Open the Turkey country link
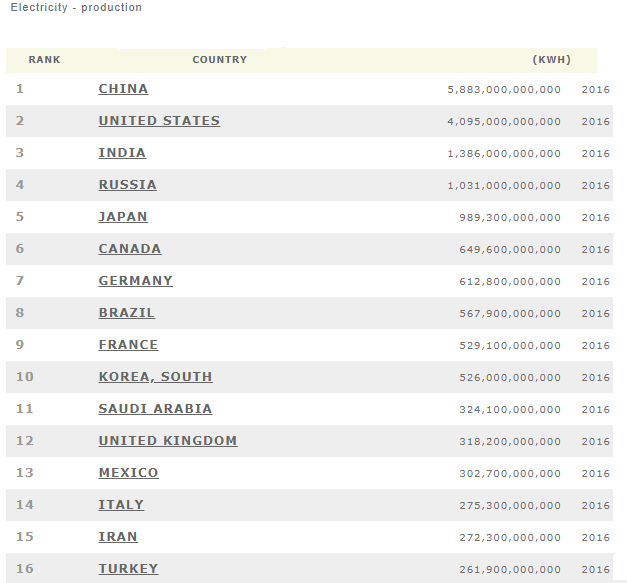 coord(128,569)
